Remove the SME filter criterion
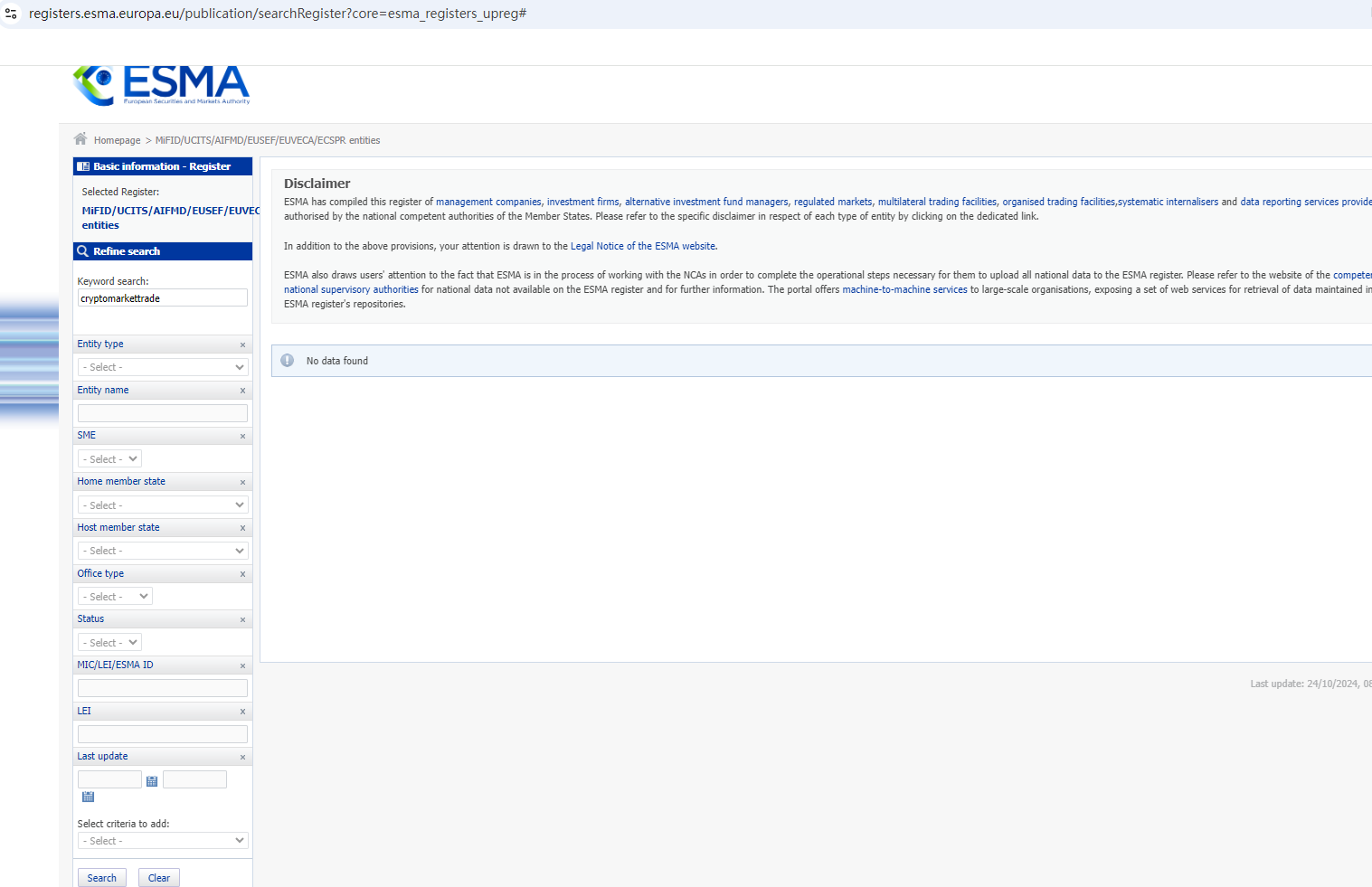This screenshot has height=887, width=1372. click(x=242, y=436)
